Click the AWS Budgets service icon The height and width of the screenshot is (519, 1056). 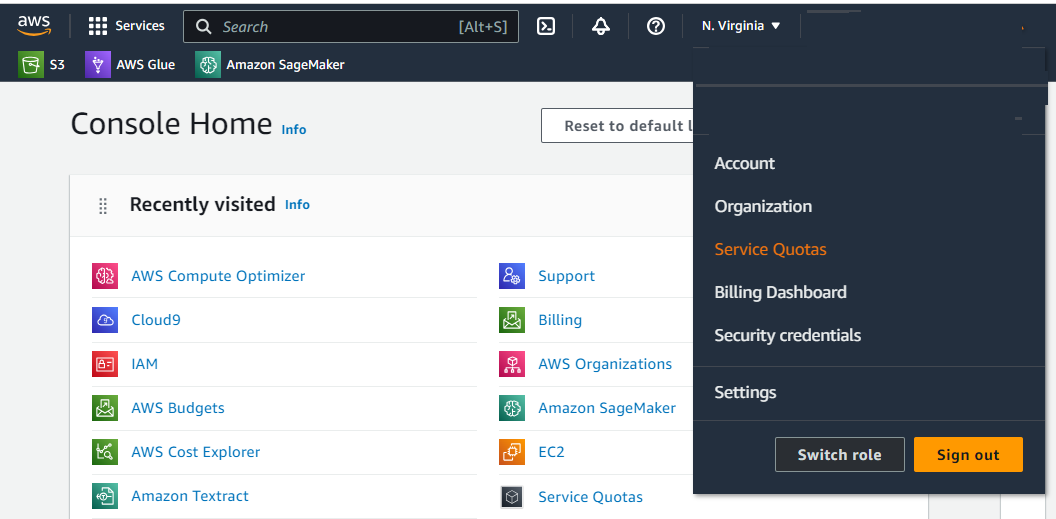pyautogui.click(x=105, y=408)
